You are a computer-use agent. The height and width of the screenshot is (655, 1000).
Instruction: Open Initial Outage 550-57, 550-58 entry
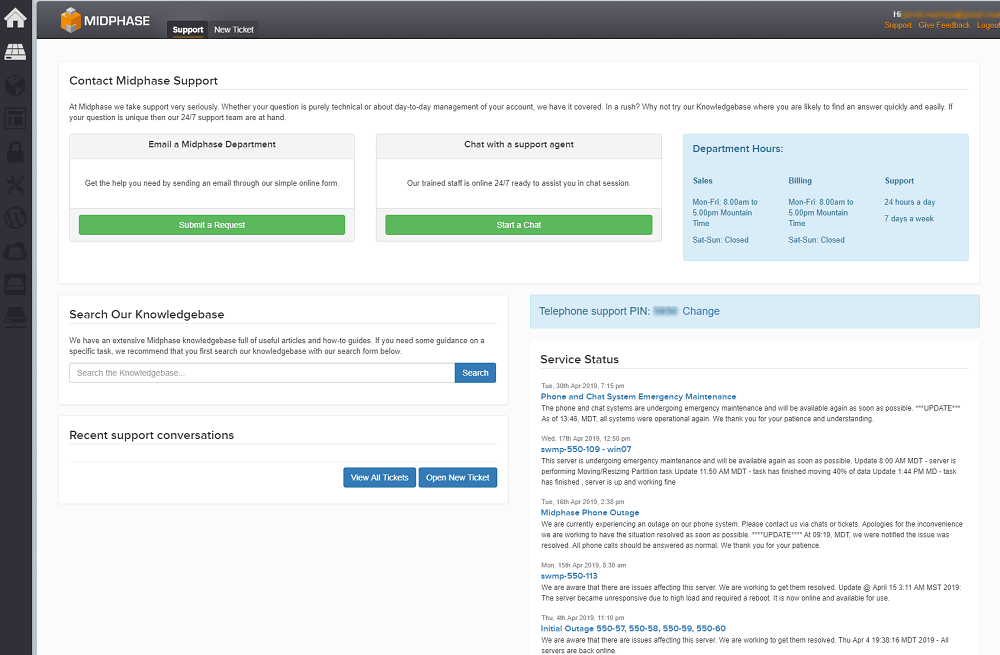click(x=633, y=628)
